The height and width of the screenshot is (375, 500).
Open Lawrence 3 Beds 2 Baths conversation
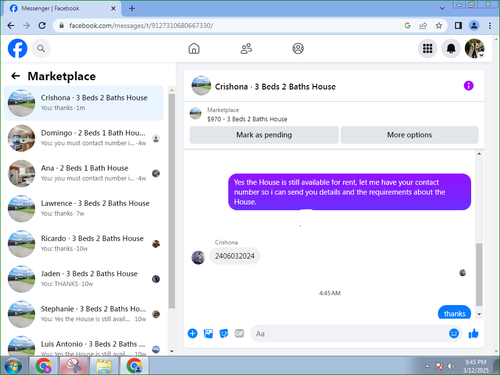84,208
